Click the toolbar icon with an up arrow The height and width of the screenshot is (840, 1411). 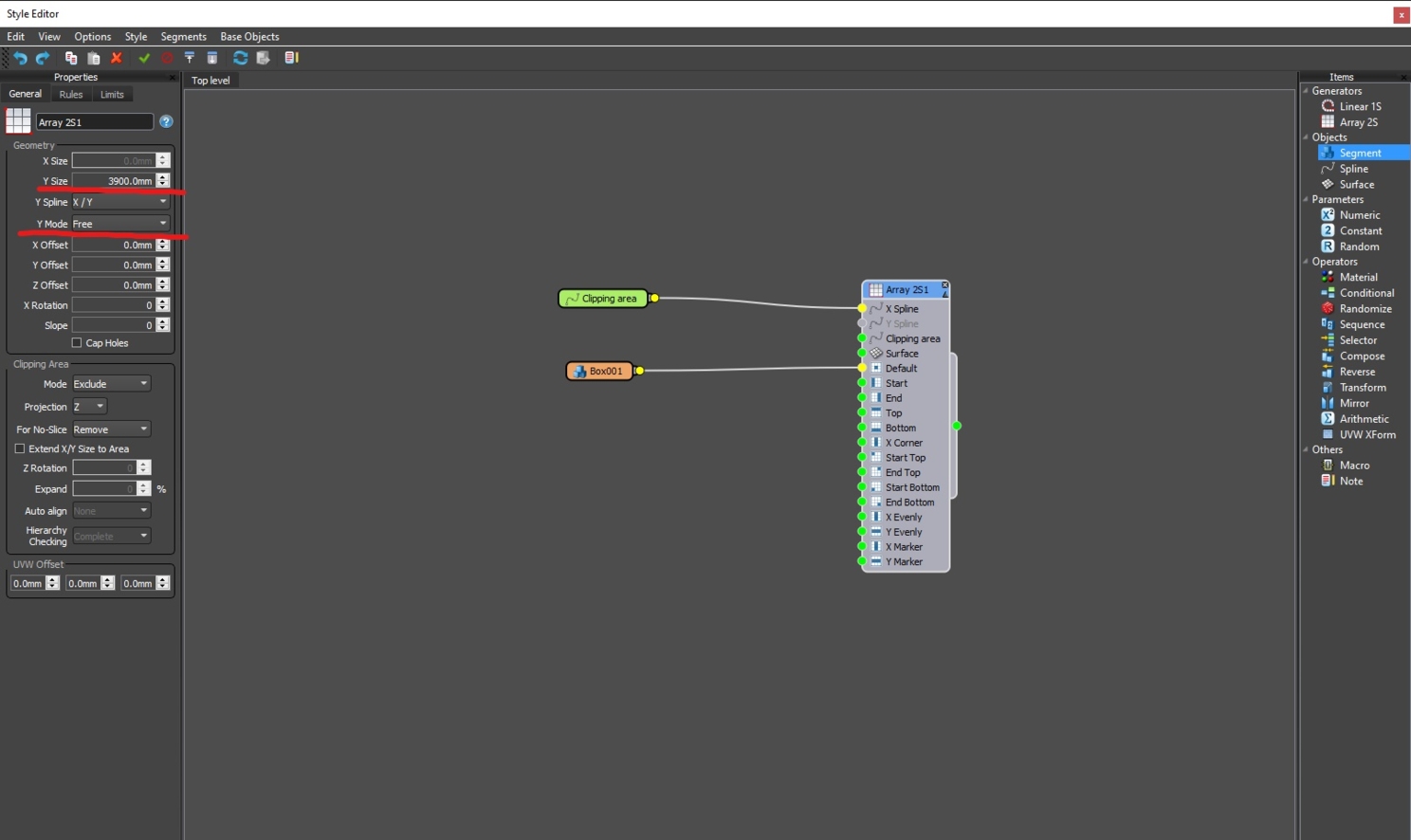190,59
